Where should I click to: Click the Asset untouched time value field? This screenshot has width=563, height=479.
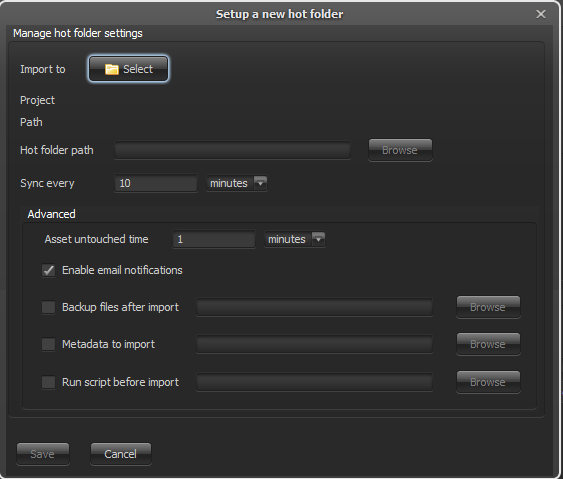pyautogui.click(x=214, y=239)
